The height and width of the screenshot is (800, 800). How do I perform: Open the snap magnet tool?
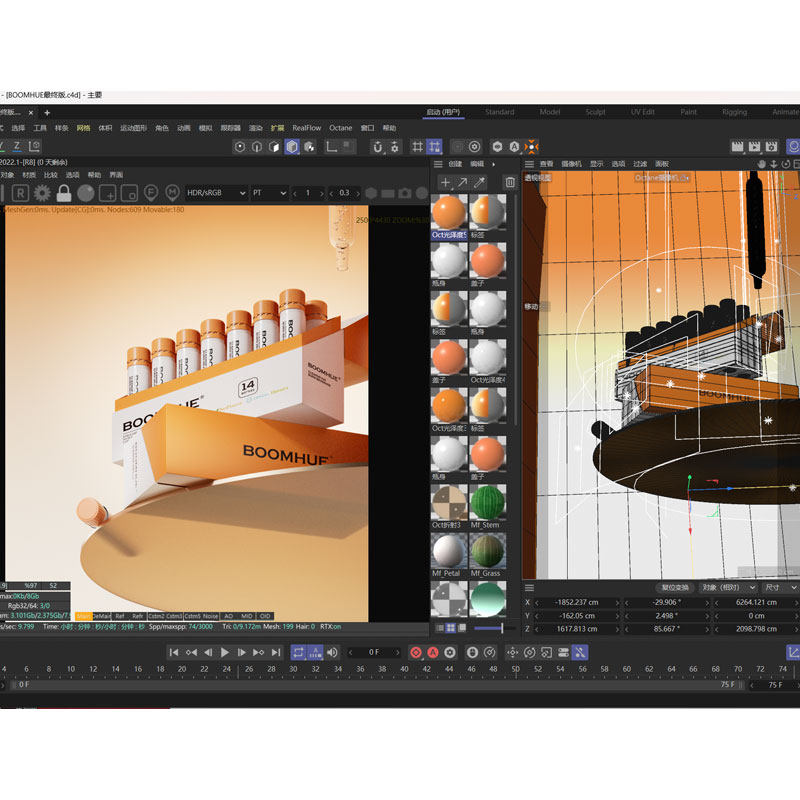point(378,147)
